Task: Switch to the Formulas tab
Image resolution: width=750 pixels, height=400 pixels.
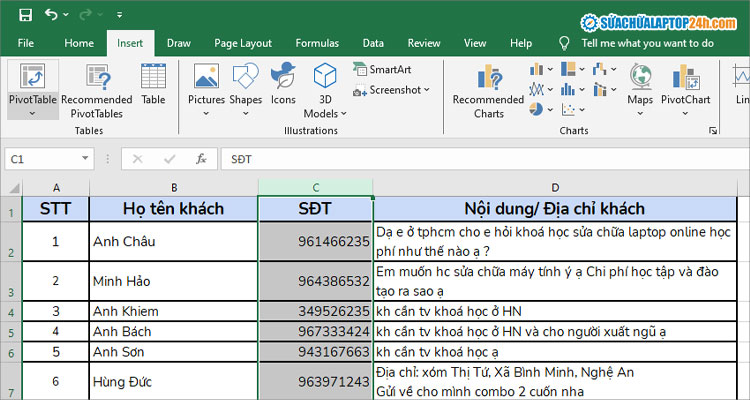Action: coord(319,43)
